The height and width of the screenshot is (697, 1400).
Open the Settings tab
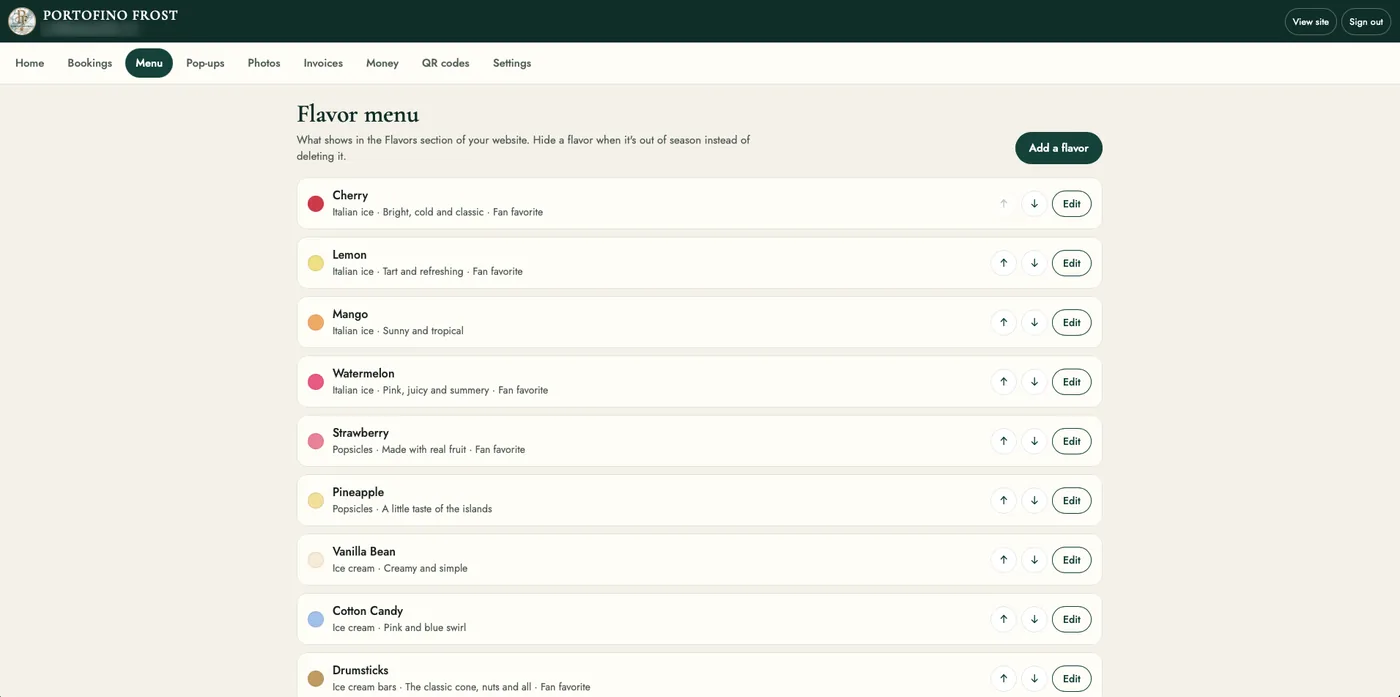(x=512, y=63)
